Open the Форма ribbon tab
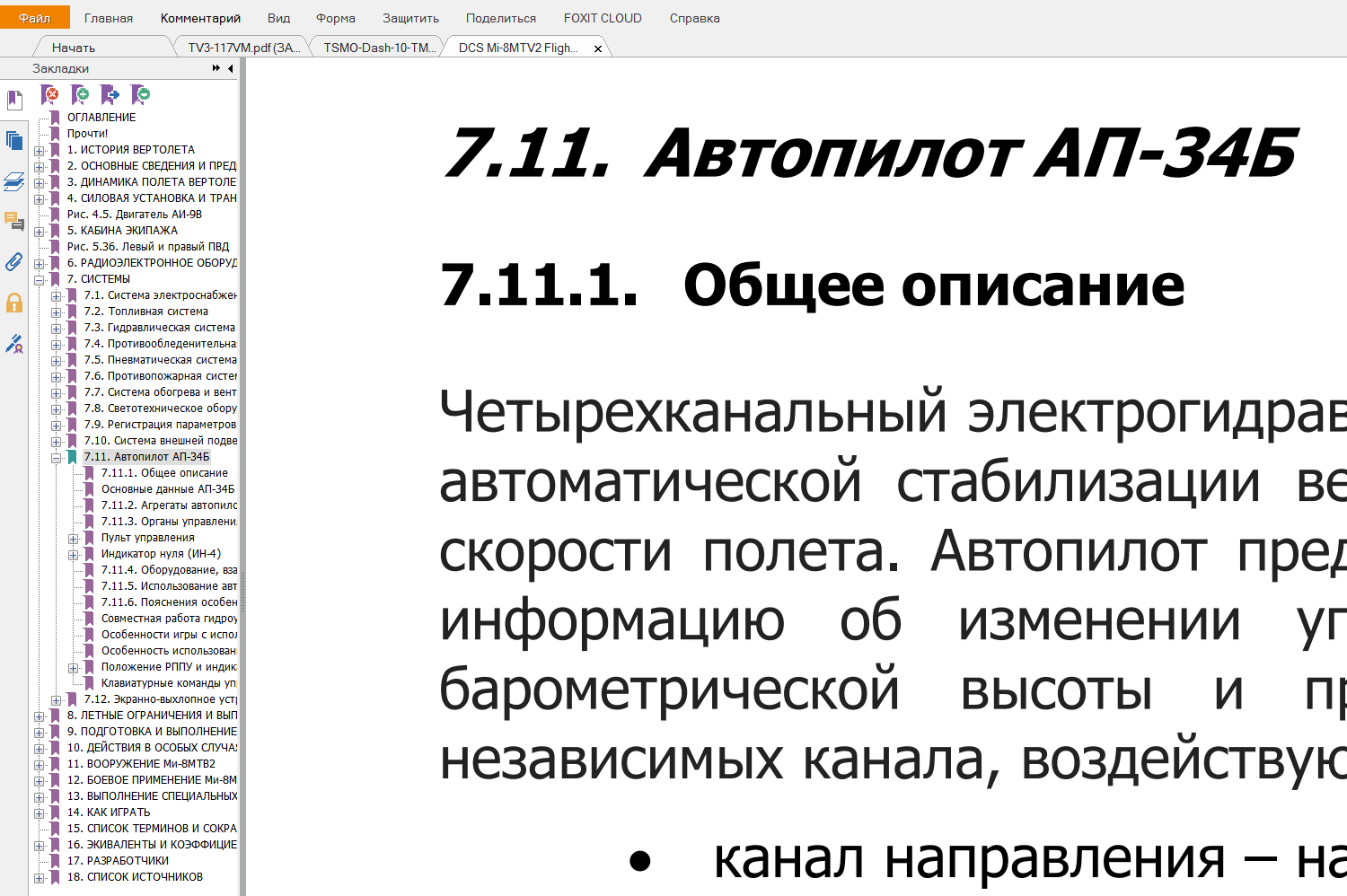This screenshot has height=896, width=1347. click(x=336, y=18)
